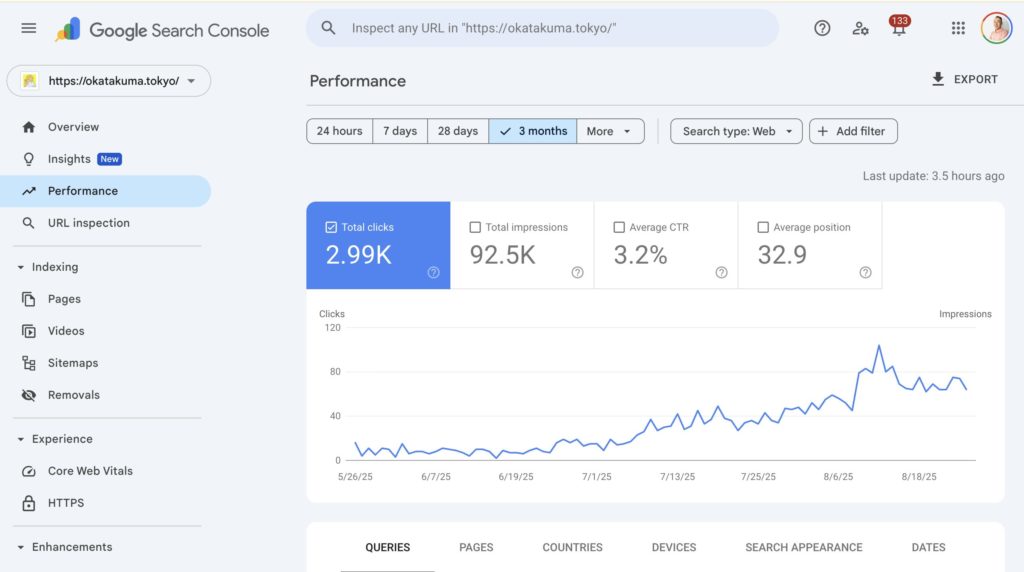Screen dimensions: 1024x572
Task: Enable the Total impressions checkbox
Action: click(475, 227)
